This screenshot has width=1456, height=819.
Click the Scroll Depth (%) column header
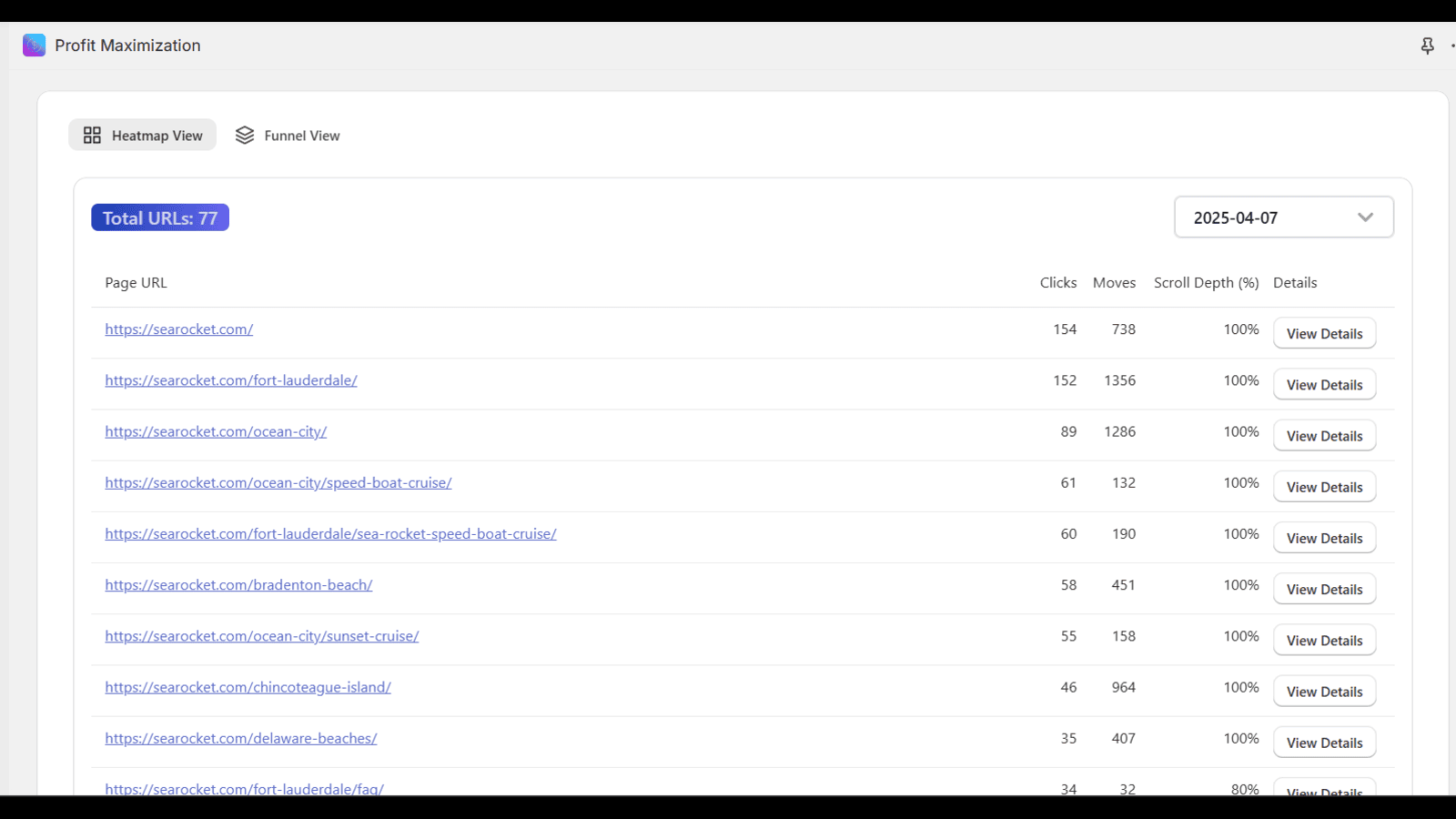tap(1207, 283)
